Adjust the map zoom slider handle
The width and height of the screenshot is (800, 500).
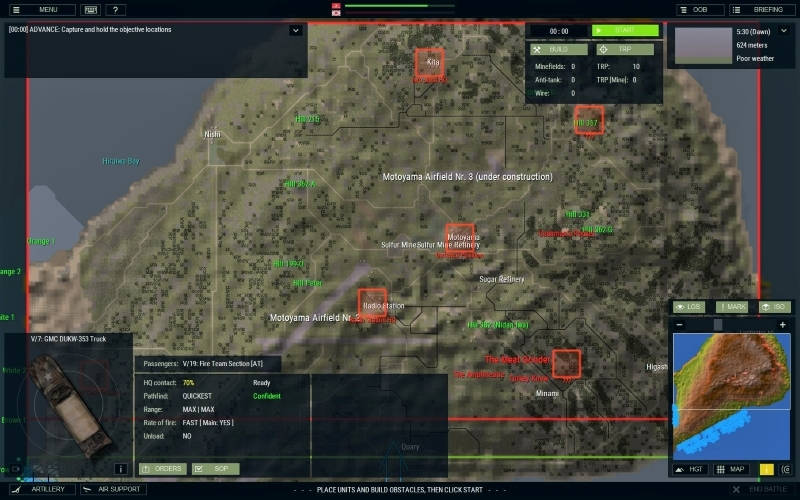[x=718, y=324]
